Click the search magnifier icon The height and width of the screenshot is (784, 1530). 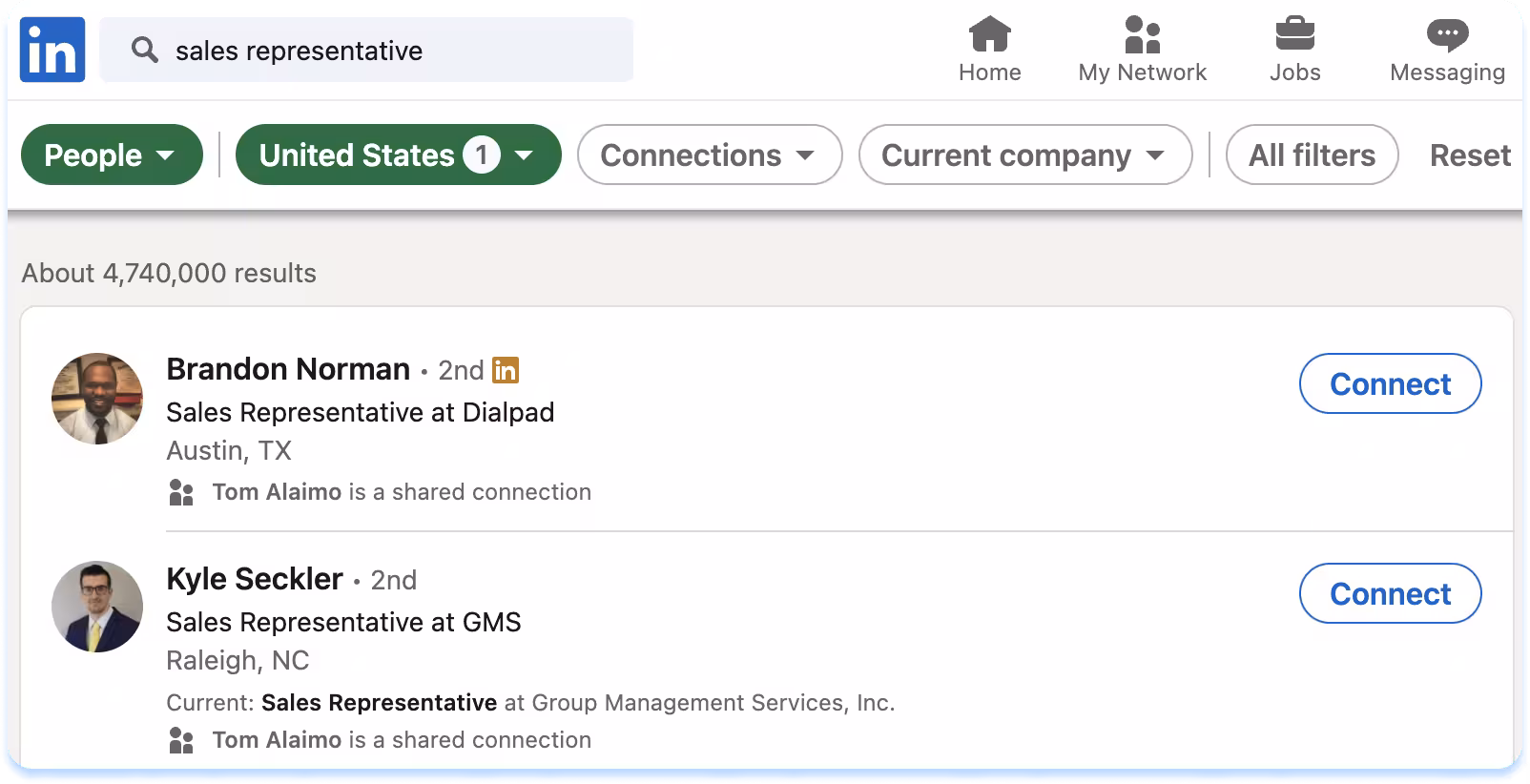(x=144, y=50)
